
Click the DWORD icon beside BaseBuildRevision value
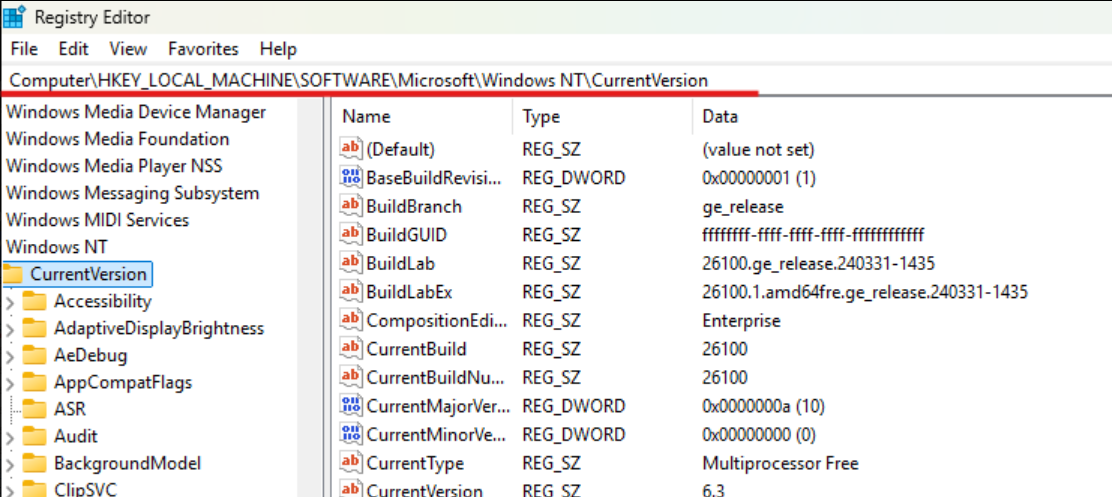tap(351, 178)
